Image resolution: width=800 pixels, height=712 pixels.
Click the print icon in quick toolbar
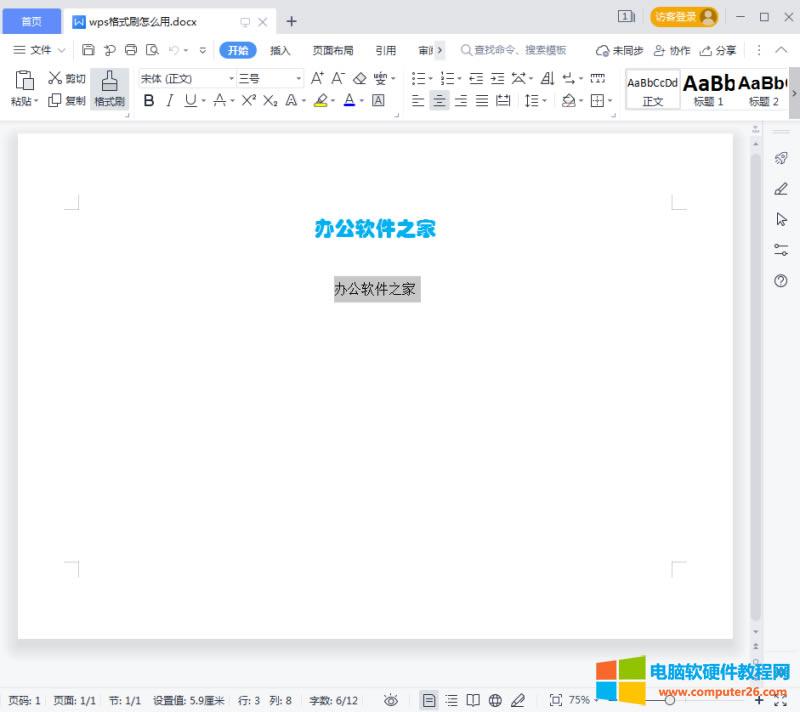(x=130, y=50)
